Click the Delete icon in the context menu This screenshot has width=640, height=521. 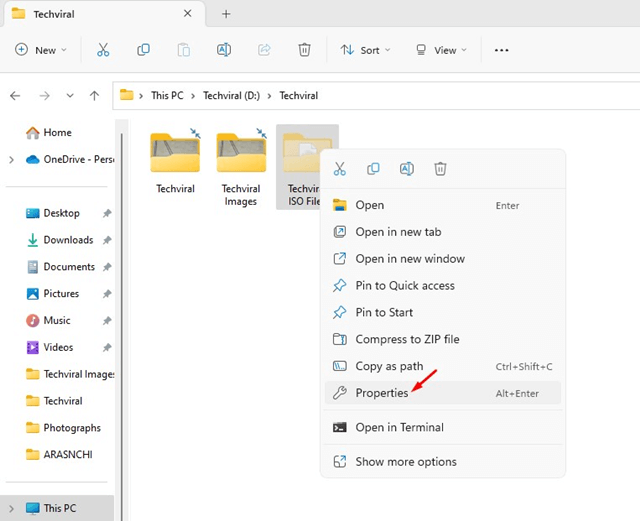pyautogui.click(x=440, y=169)
